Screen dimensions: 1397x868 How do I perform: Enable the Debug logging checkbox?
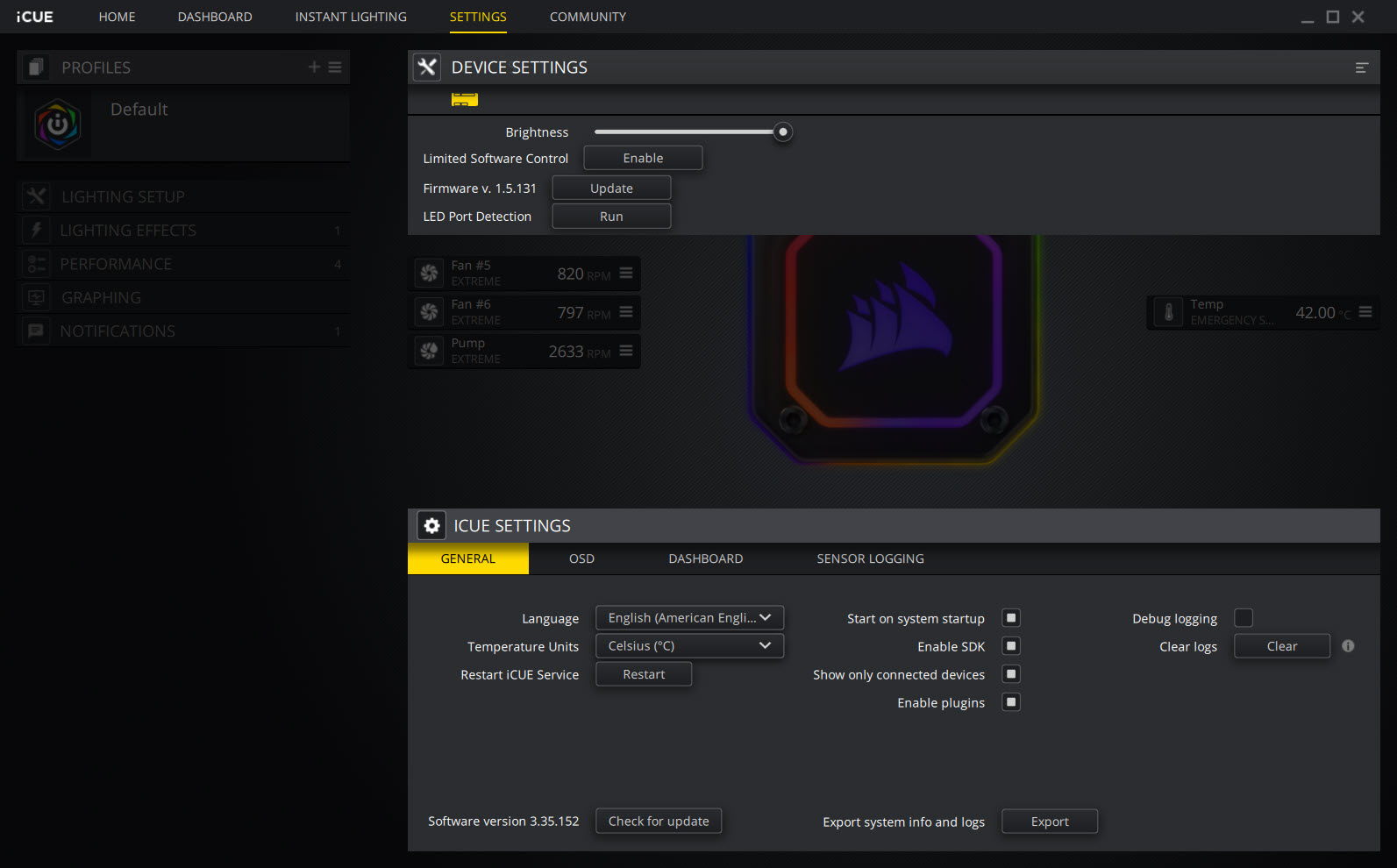pos(1244,618)
